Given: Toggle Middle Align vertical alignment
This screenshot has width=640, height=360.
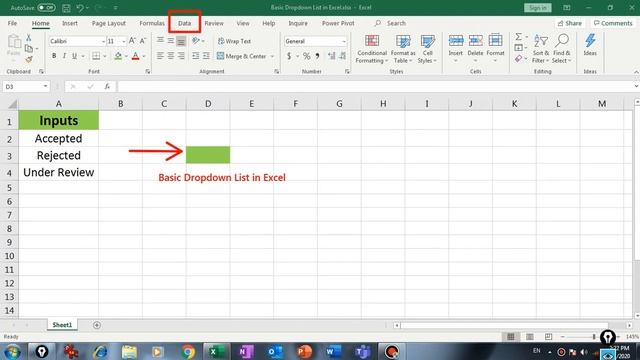Looking at the screenshot, I should coord(171,41).
